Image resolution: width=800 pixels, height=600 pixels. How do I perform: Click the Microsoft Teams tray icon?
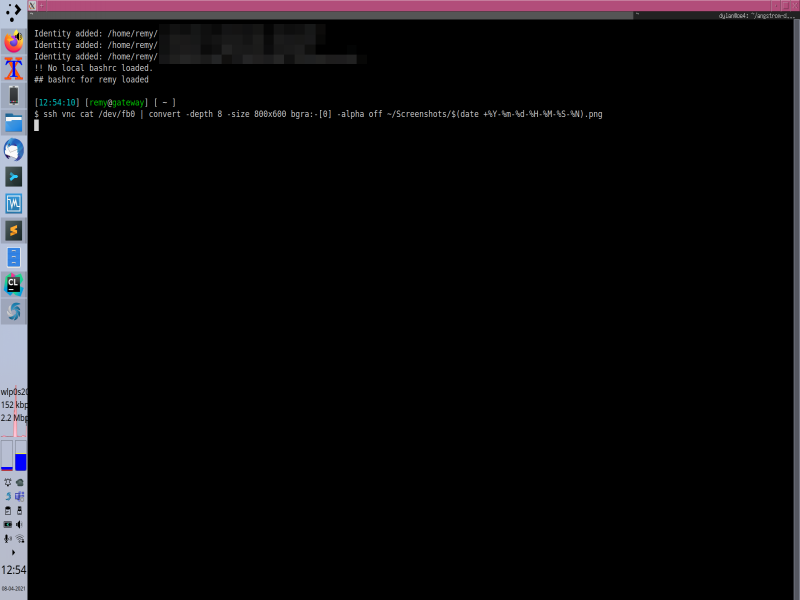tap(19, 497)
